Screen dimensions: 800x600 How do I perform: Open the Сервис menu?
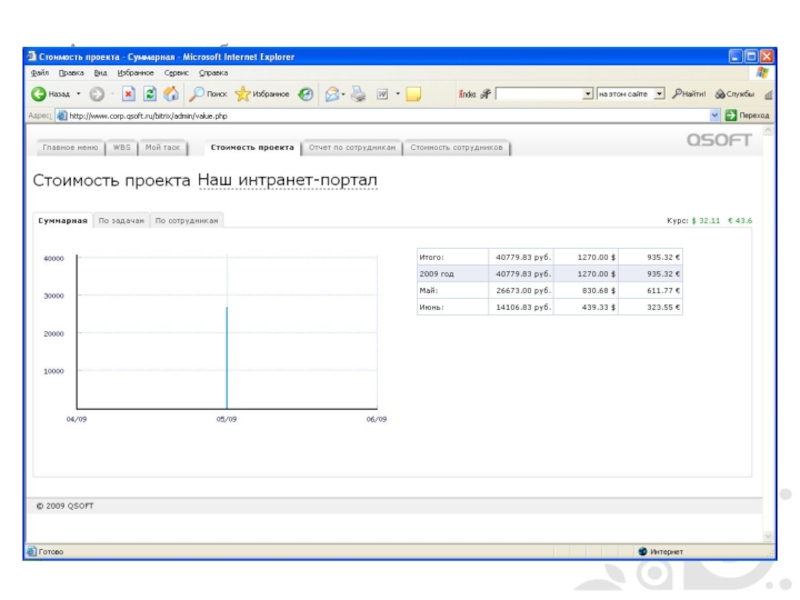point(177,73)
